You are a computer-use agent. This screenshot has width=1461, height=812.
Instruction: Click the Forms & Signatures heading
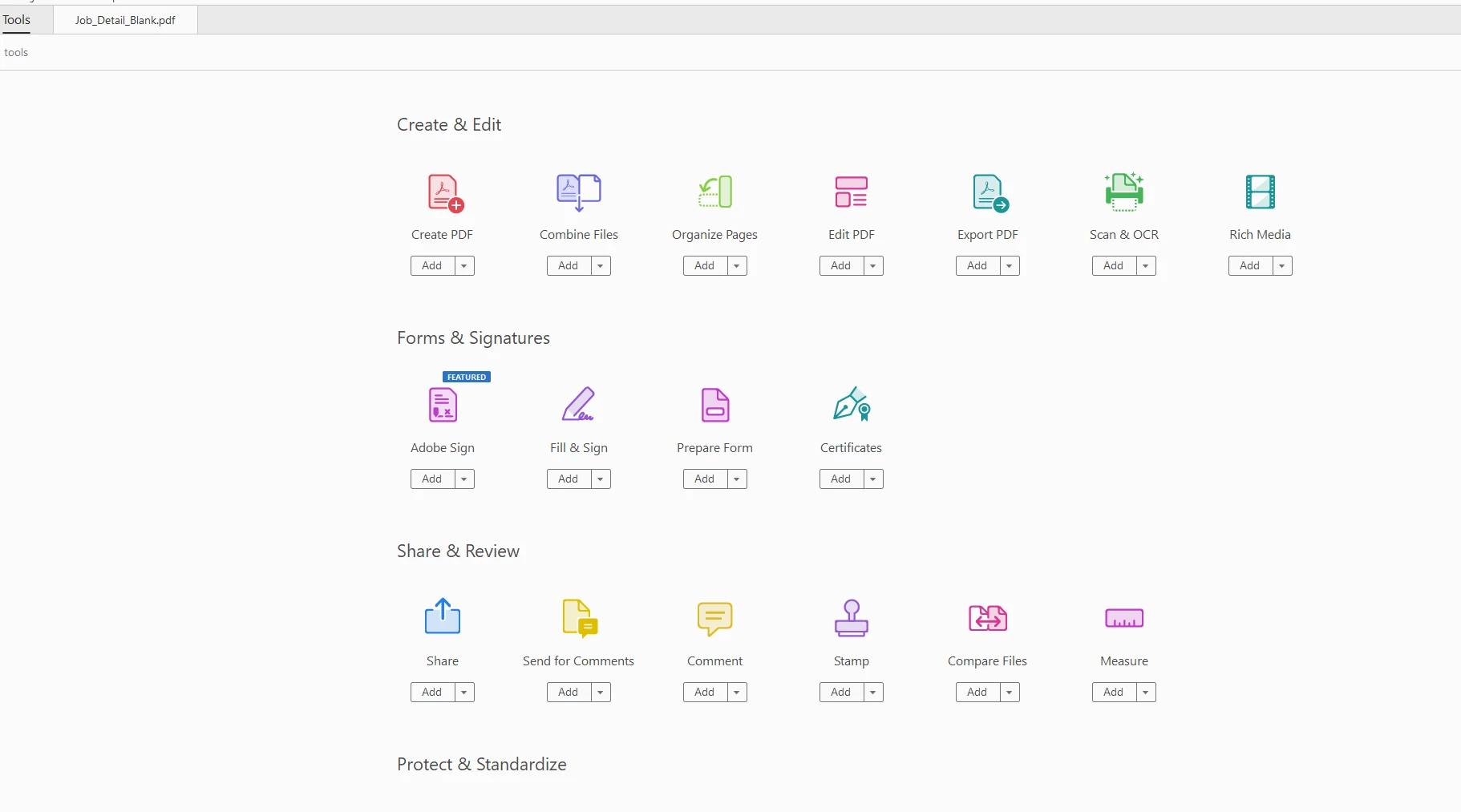(x=473, y=338)
